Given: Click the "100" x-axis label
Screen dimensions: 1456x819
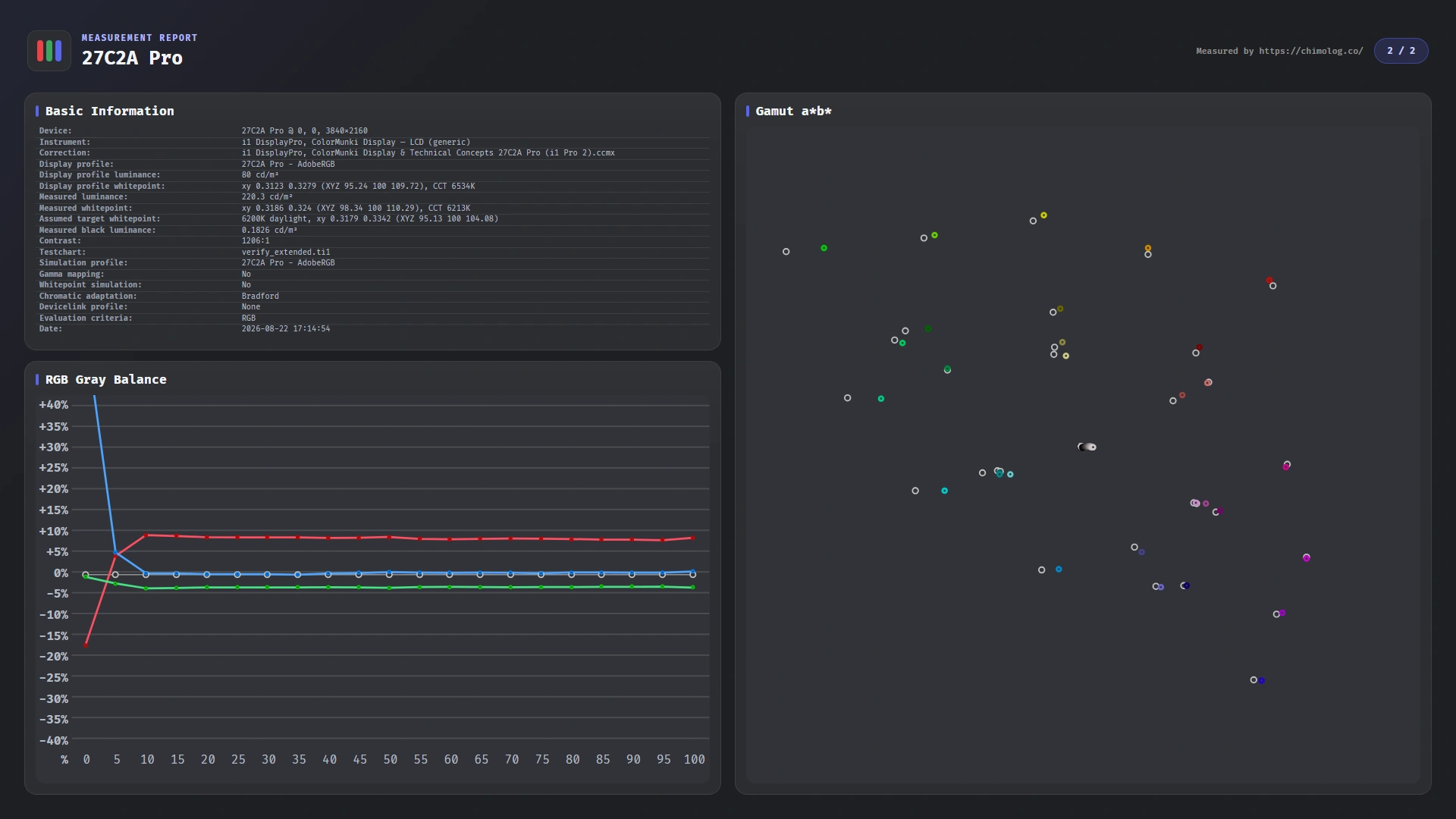Looking at the screenshot, I should point(694,760).
